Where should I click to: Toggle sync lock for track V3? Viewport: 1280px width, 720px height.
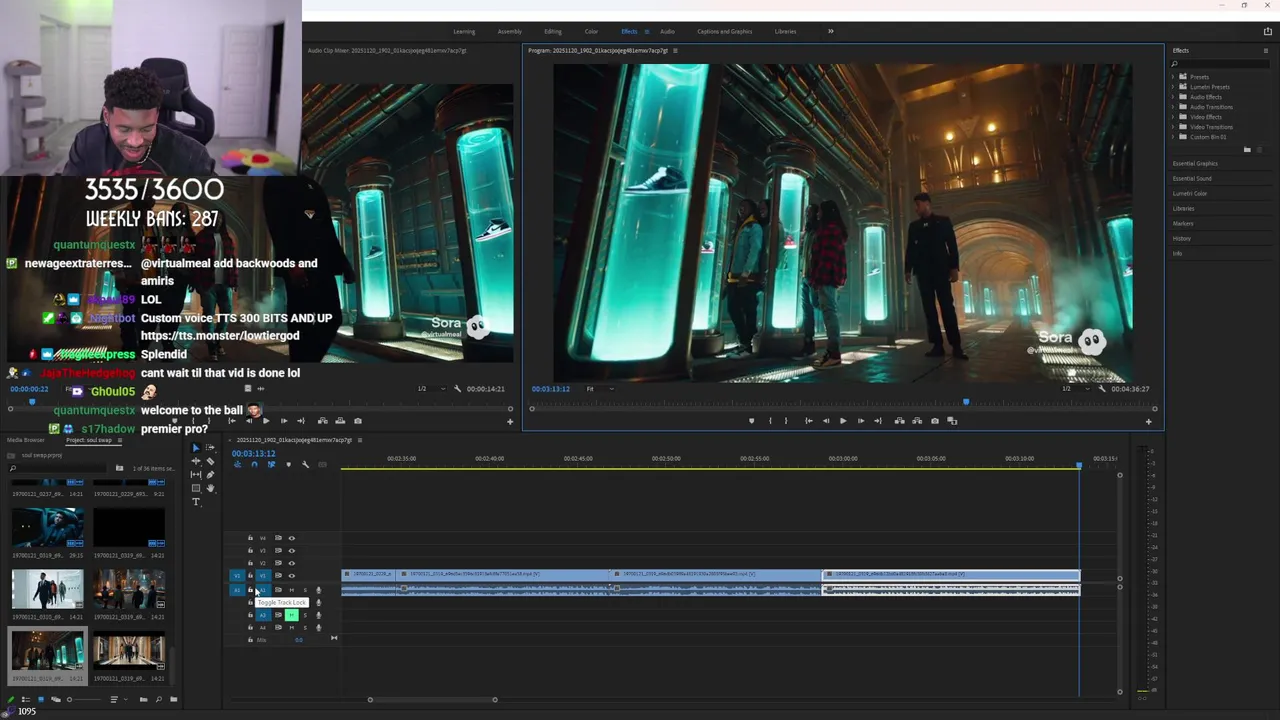point(278,551)
